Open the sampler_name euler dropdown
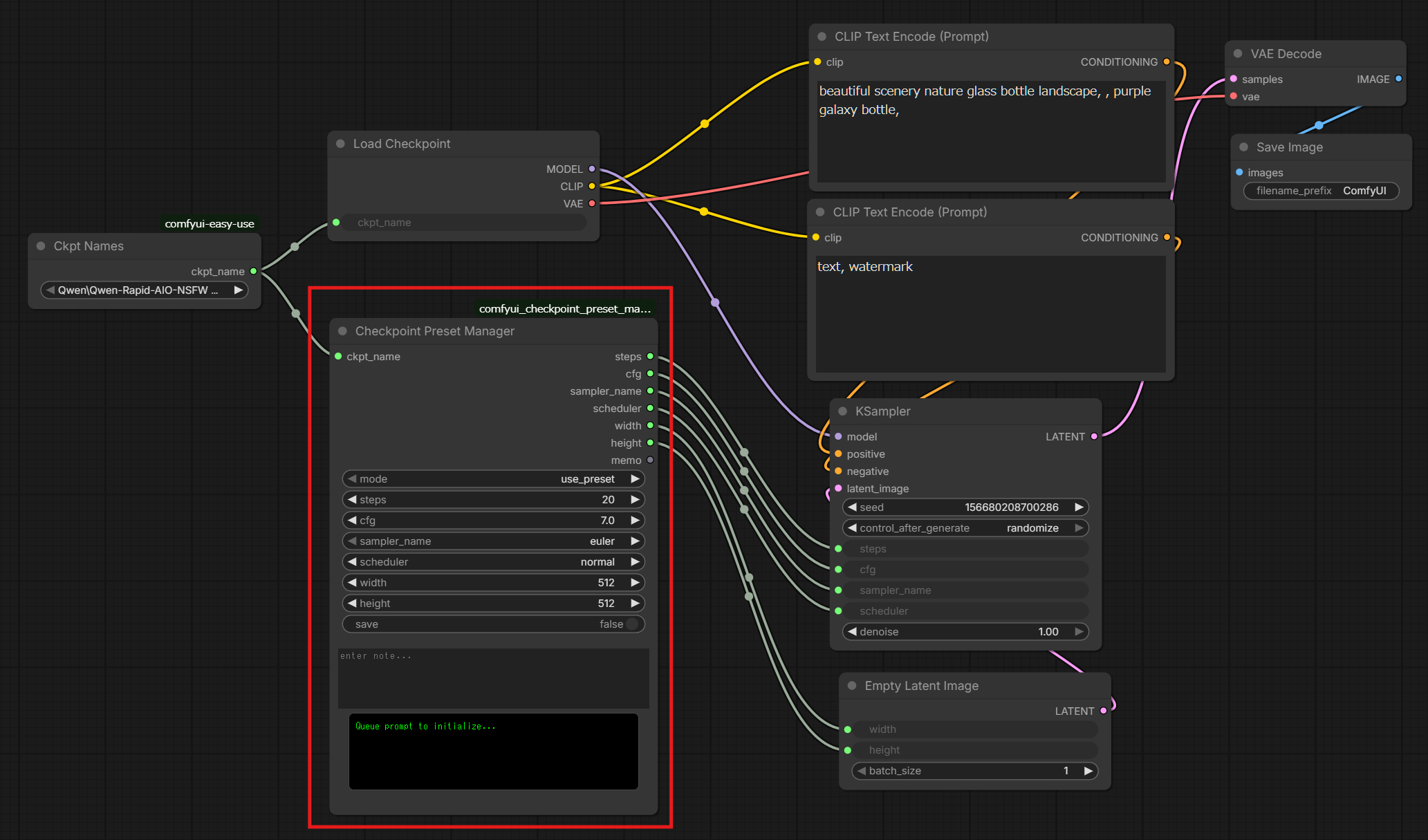This screenshot has height=840, width=1428. 493,541
